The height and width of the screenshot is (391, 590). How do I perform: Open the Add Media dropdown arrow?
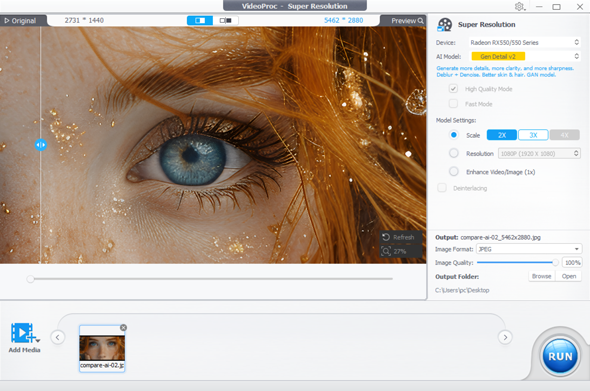[38, 341]
